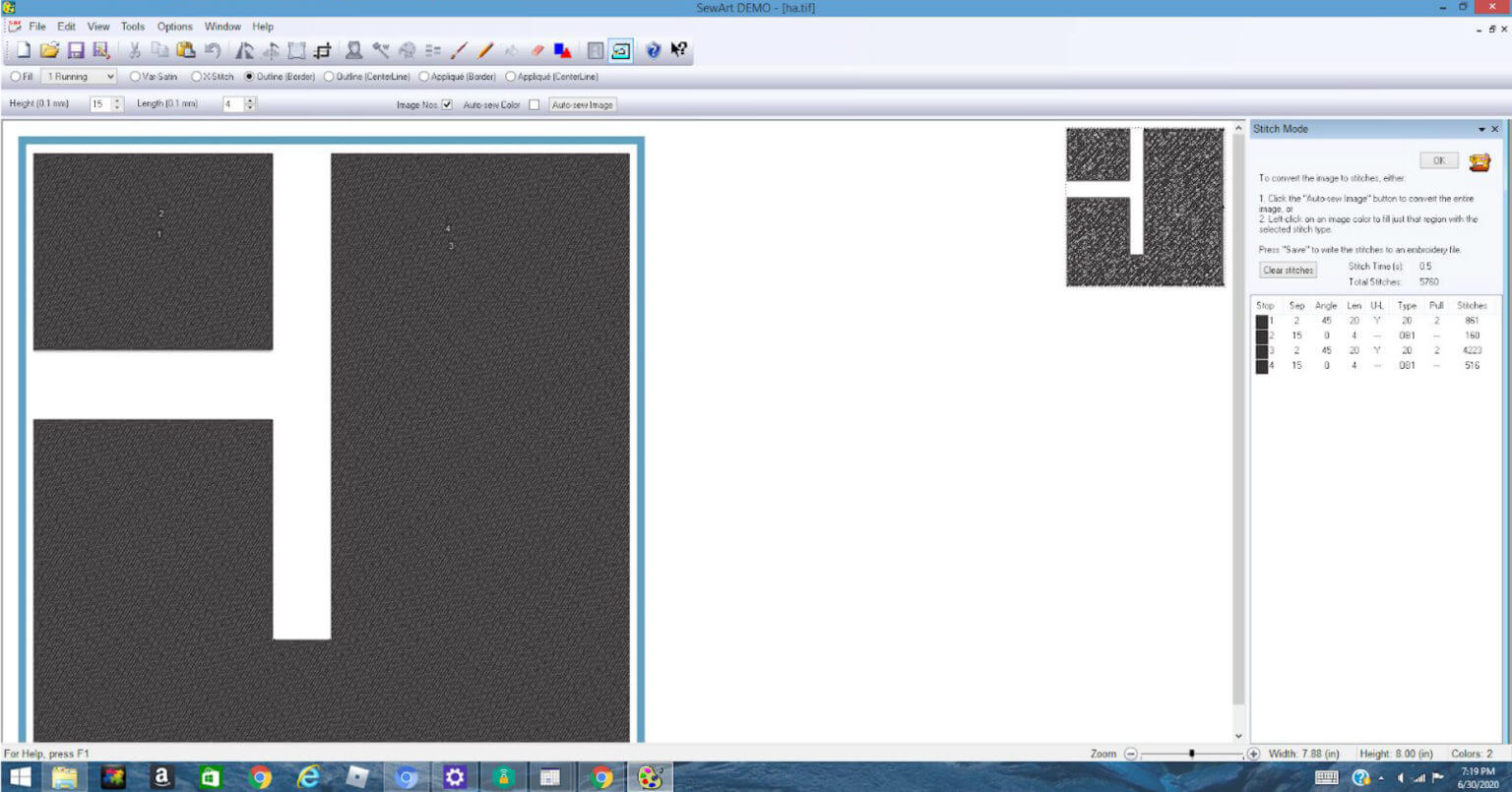Image resolution: width=1512 pixels, height=792 pixels.
Task: Save the design with the floppy disk icon
Action: (76, 50)
